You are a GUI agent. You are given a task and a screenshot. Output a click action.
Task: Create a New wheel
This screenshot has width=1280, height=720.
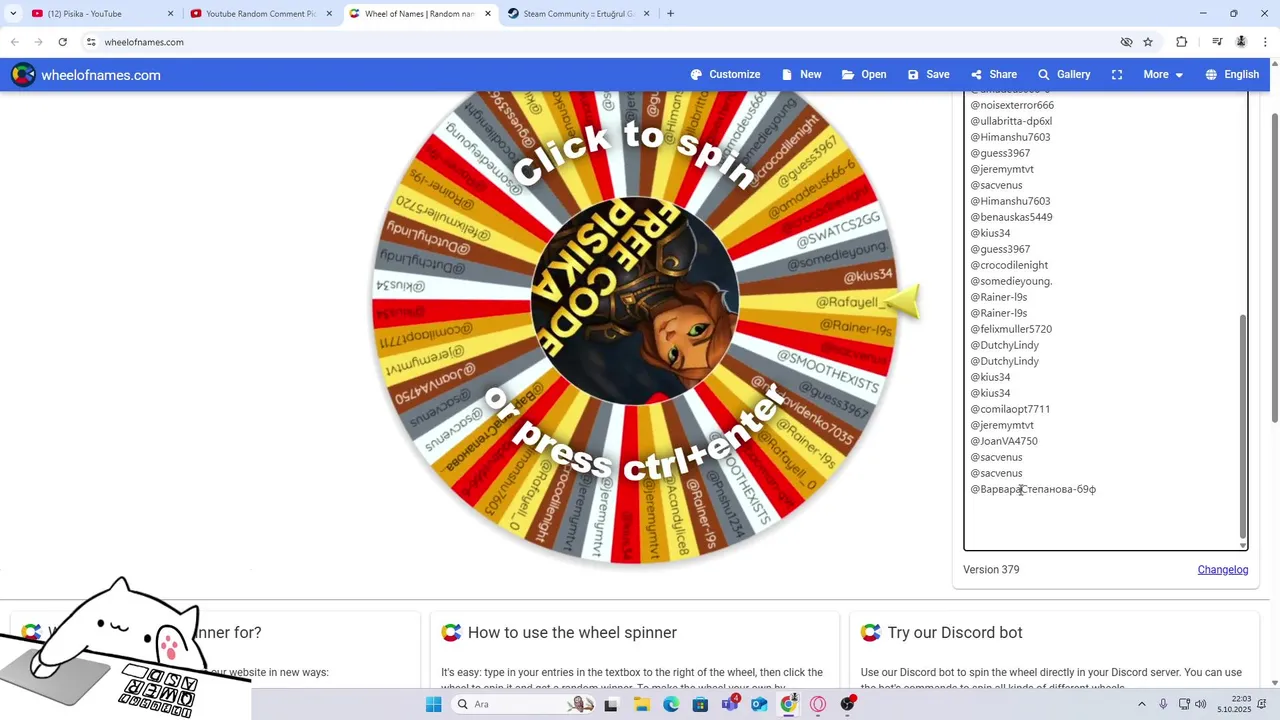(x=801, y=75)
